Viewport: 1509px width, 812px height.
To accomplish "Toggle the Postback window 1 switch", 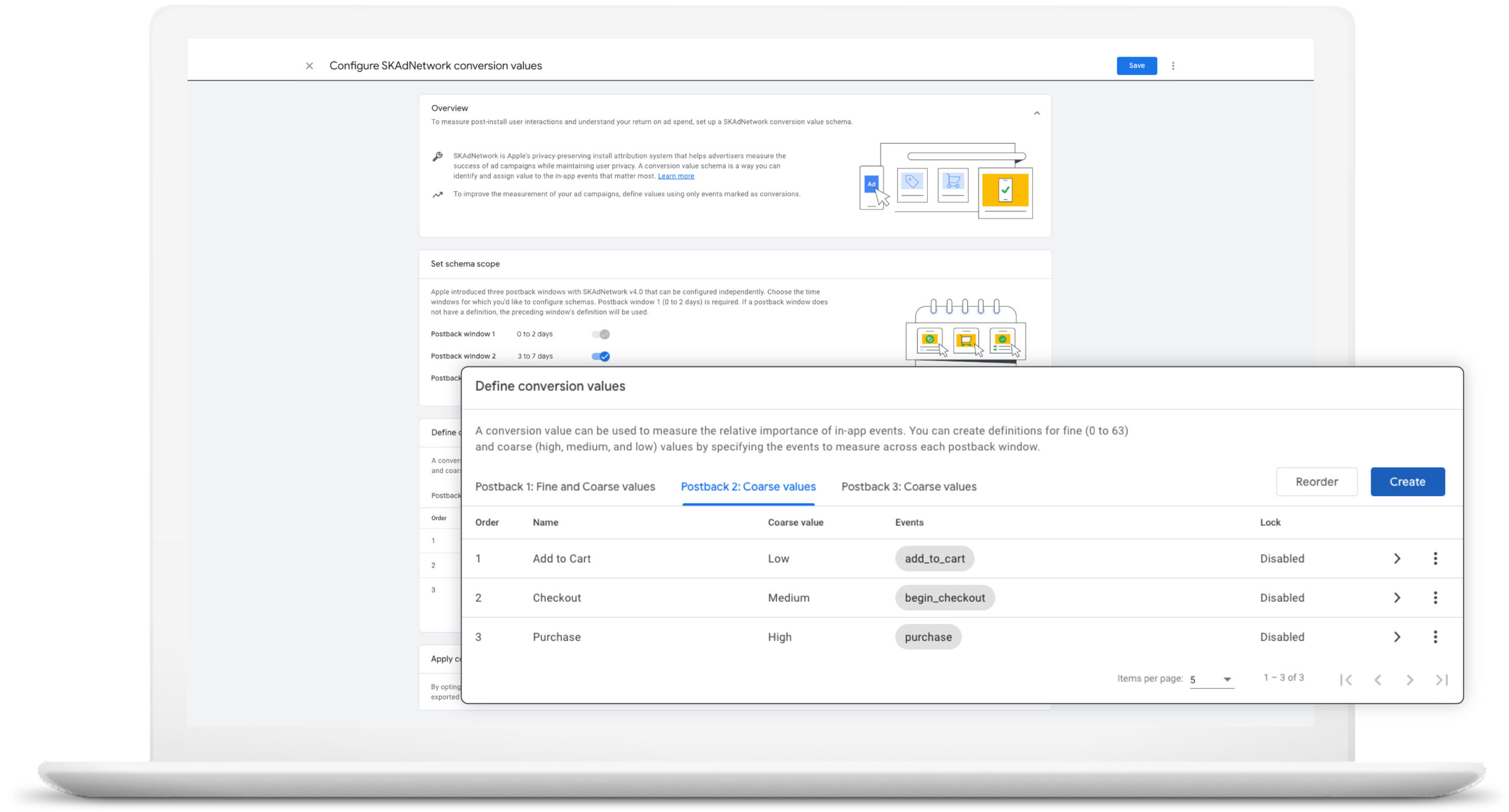I will point(601,334).
